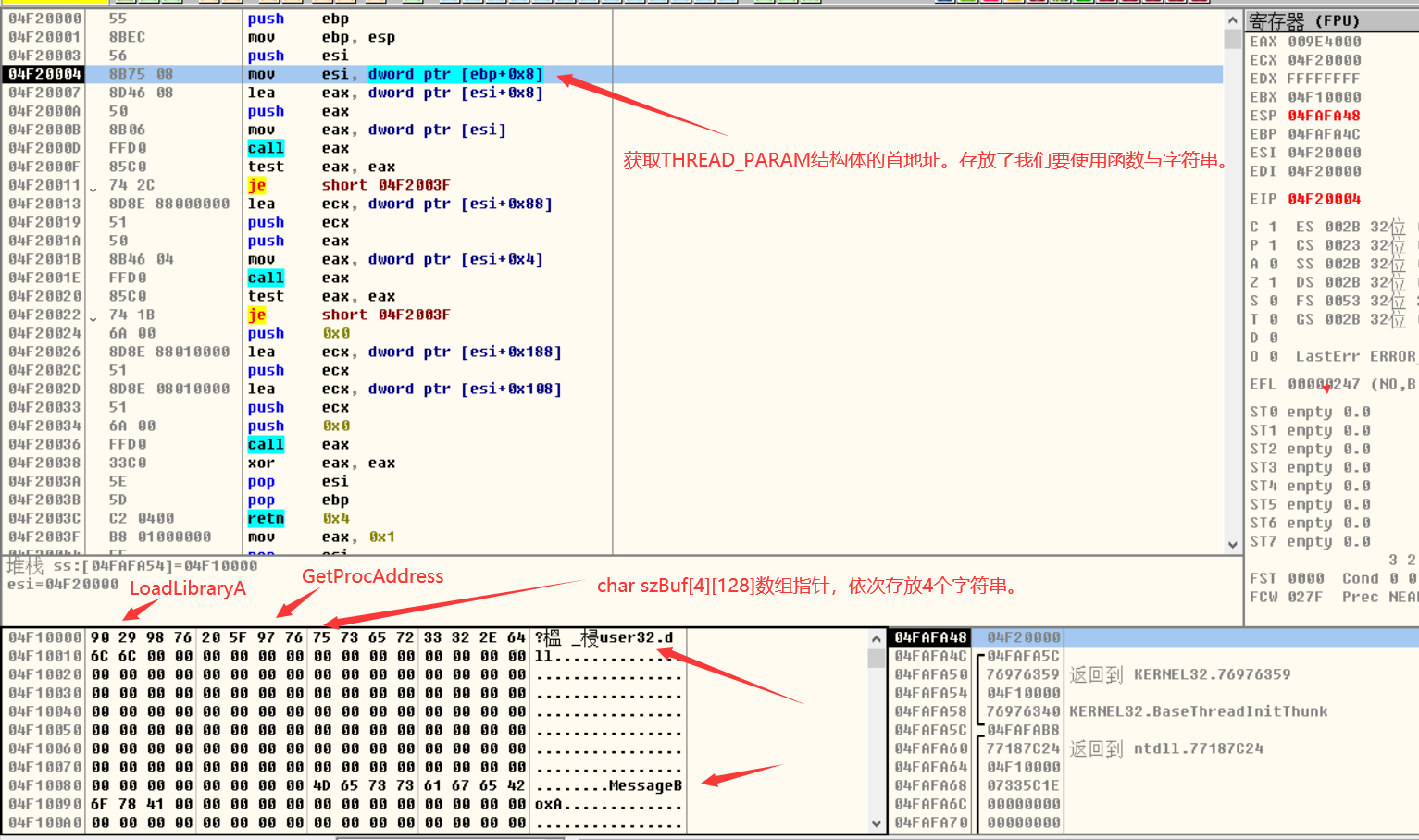Select stack value 76976359 return to KERNEL32
Viewport: 1419px width, 840px height.
[x=1023, y=674]
